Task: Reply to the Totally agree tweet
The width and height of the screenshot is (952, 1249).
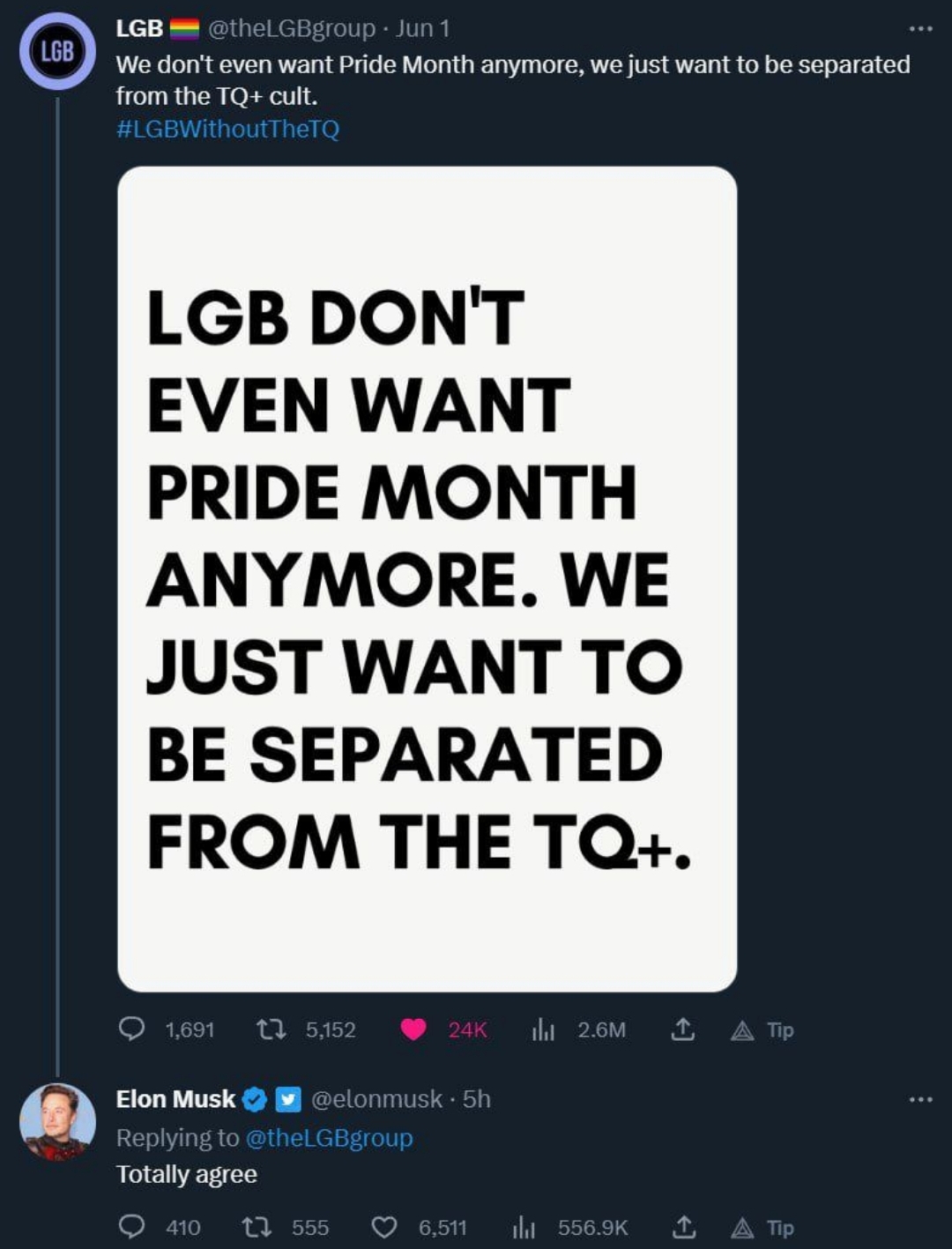Action: coord(132,1227)
